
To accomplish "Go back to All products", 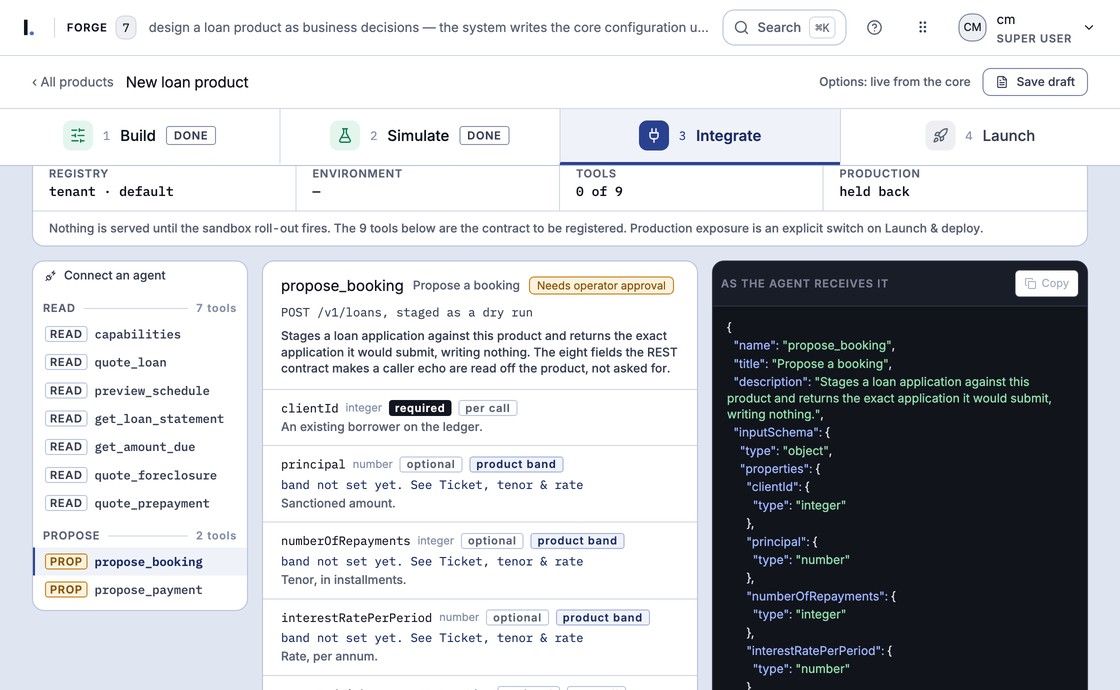I will click(x=72, y=82).
